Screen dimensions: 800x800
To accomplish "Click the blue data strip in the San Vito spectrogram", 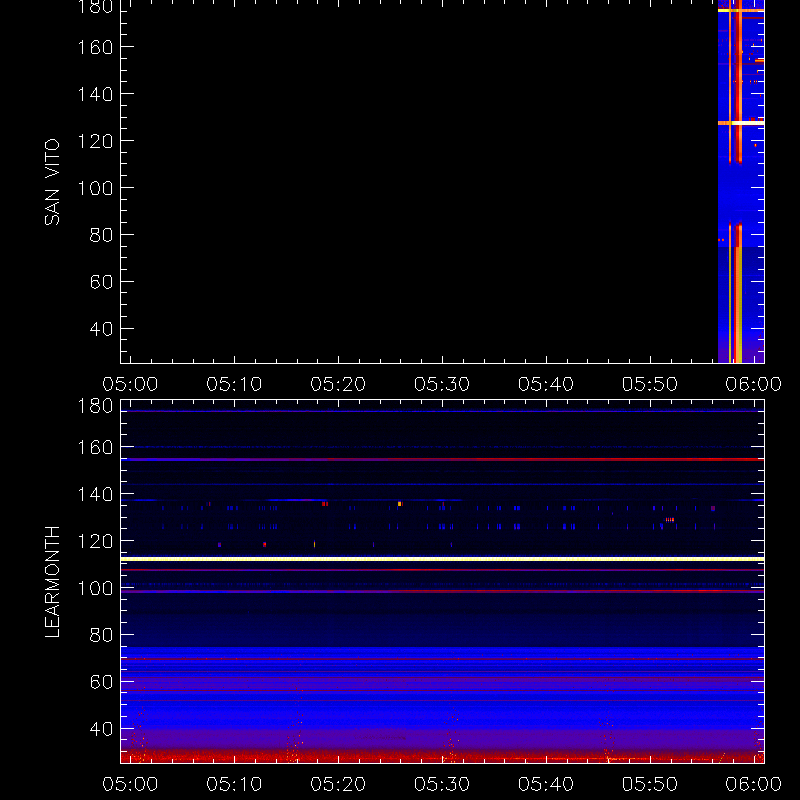I will pyautogui.click(x=741, y=182).
